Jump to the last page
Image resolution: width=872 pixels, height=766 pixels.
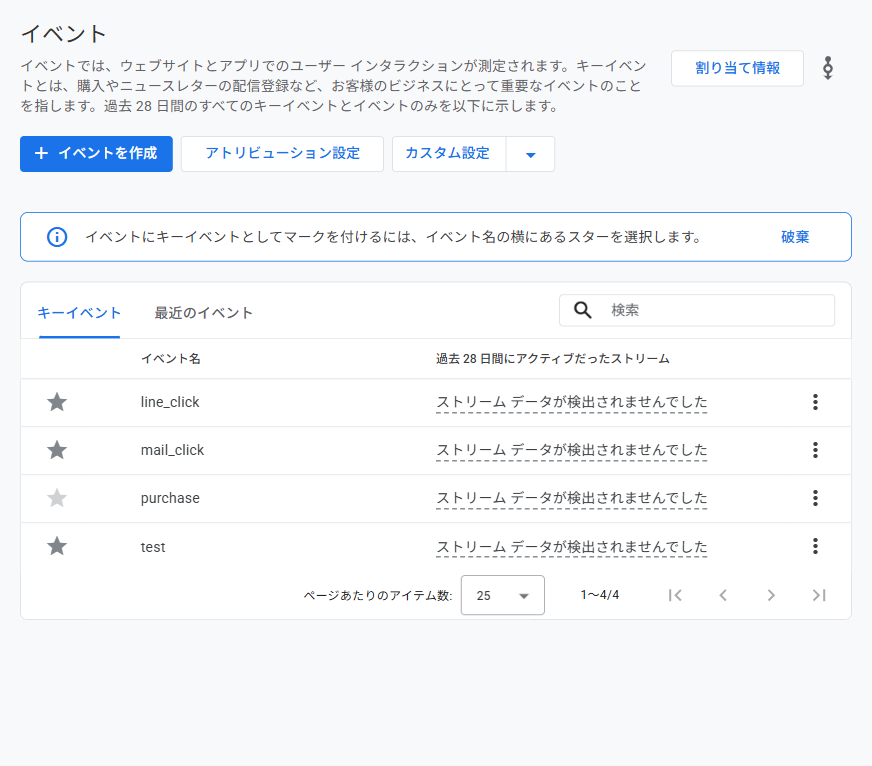[x=819, y=595]
